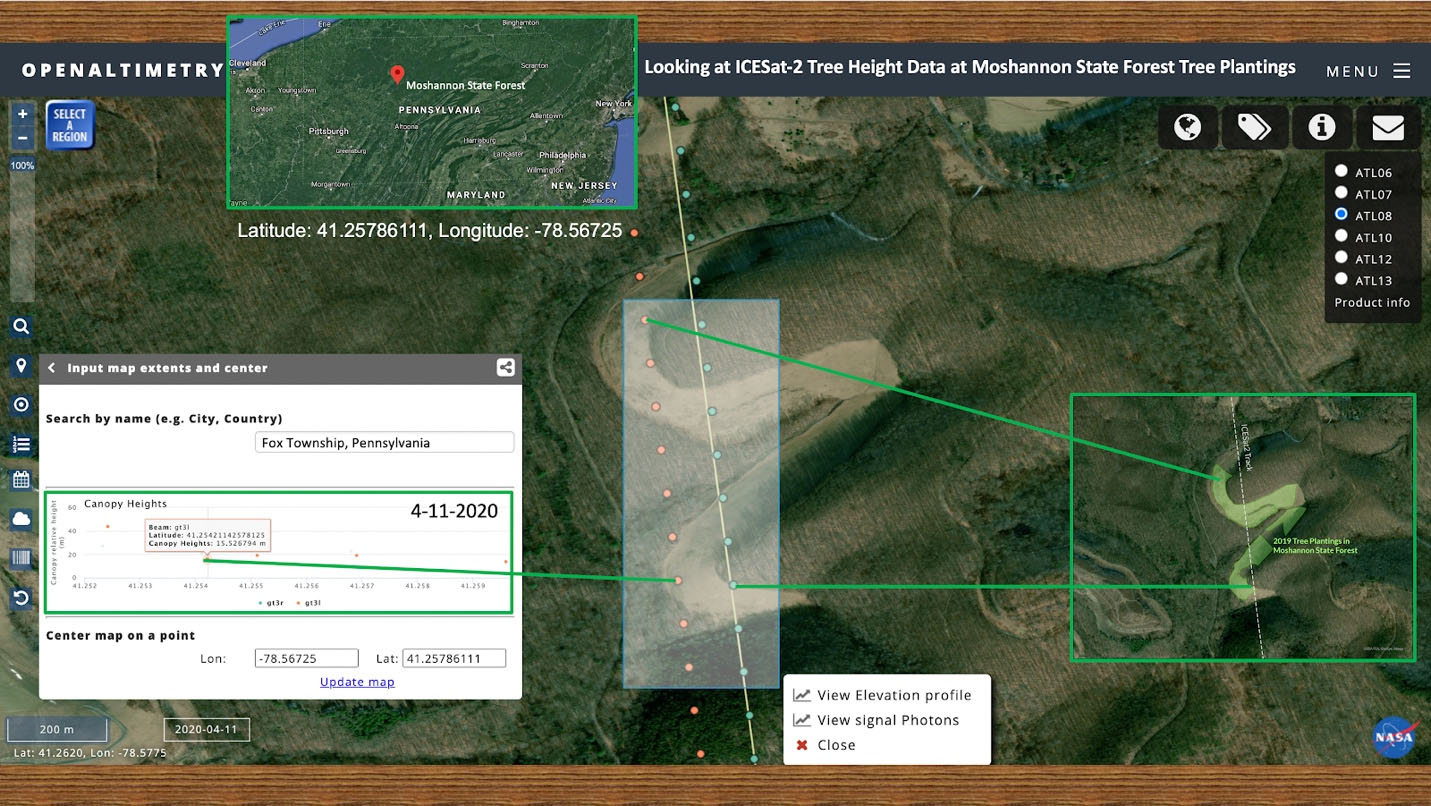Zoom out with the minus button
1431x806 pixels.
(22, 138)
